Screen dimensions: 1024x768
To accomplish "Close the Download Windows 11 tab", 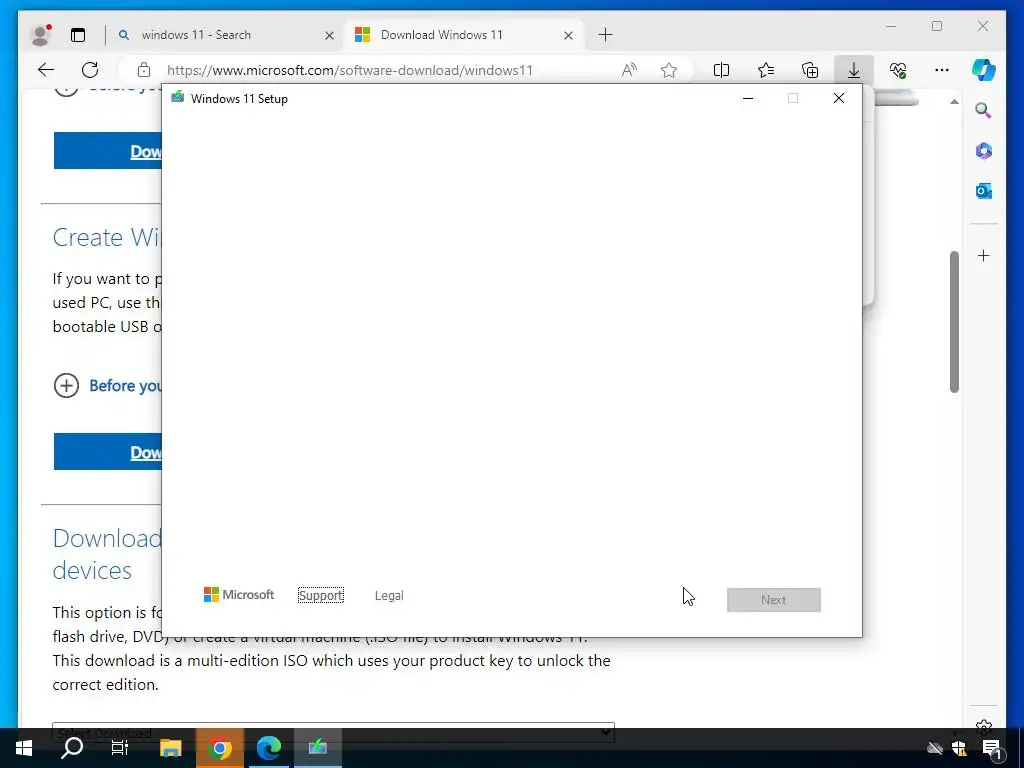I will click(568, 35).
